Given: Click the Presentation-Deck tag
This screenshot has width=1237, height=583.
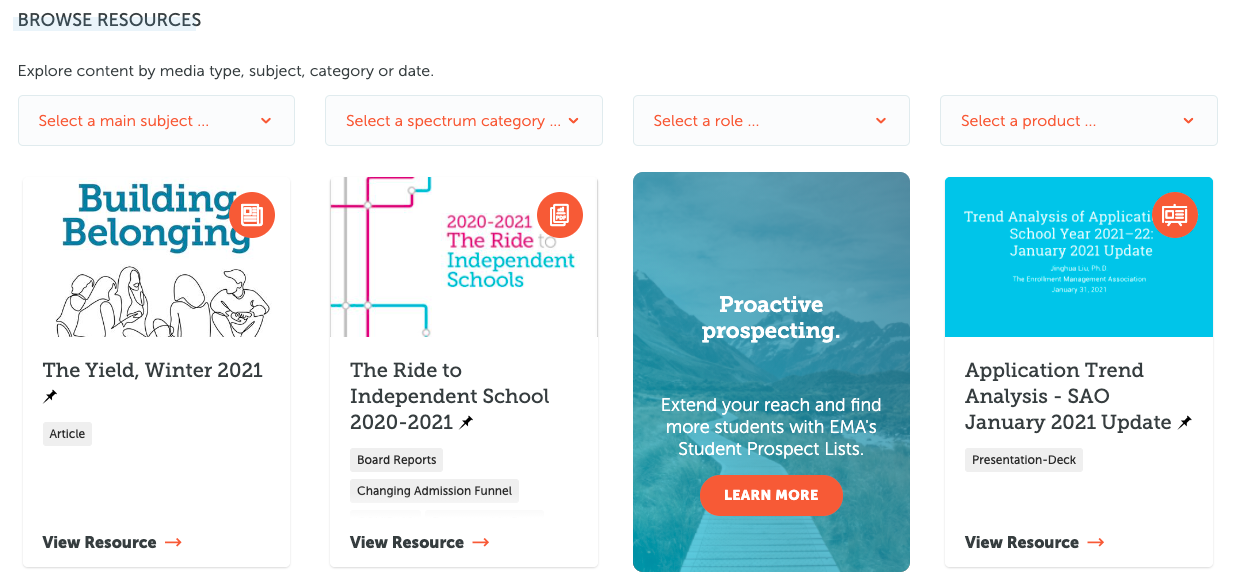Looking at the screenshot, I should 1024,460.
